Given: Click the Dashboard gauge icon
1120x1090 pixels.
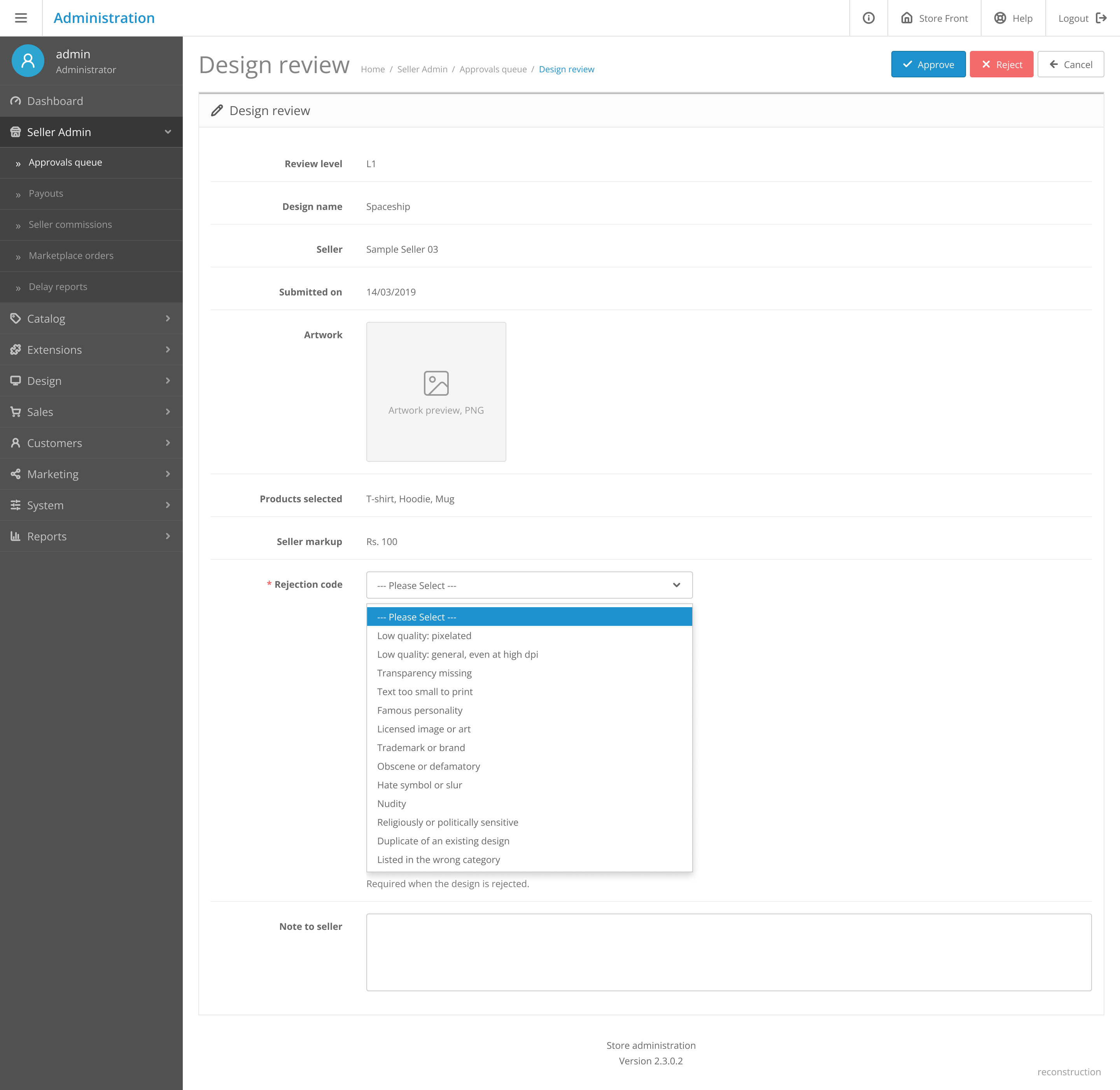Looking at the screenshot, I should tap(16, 101).
